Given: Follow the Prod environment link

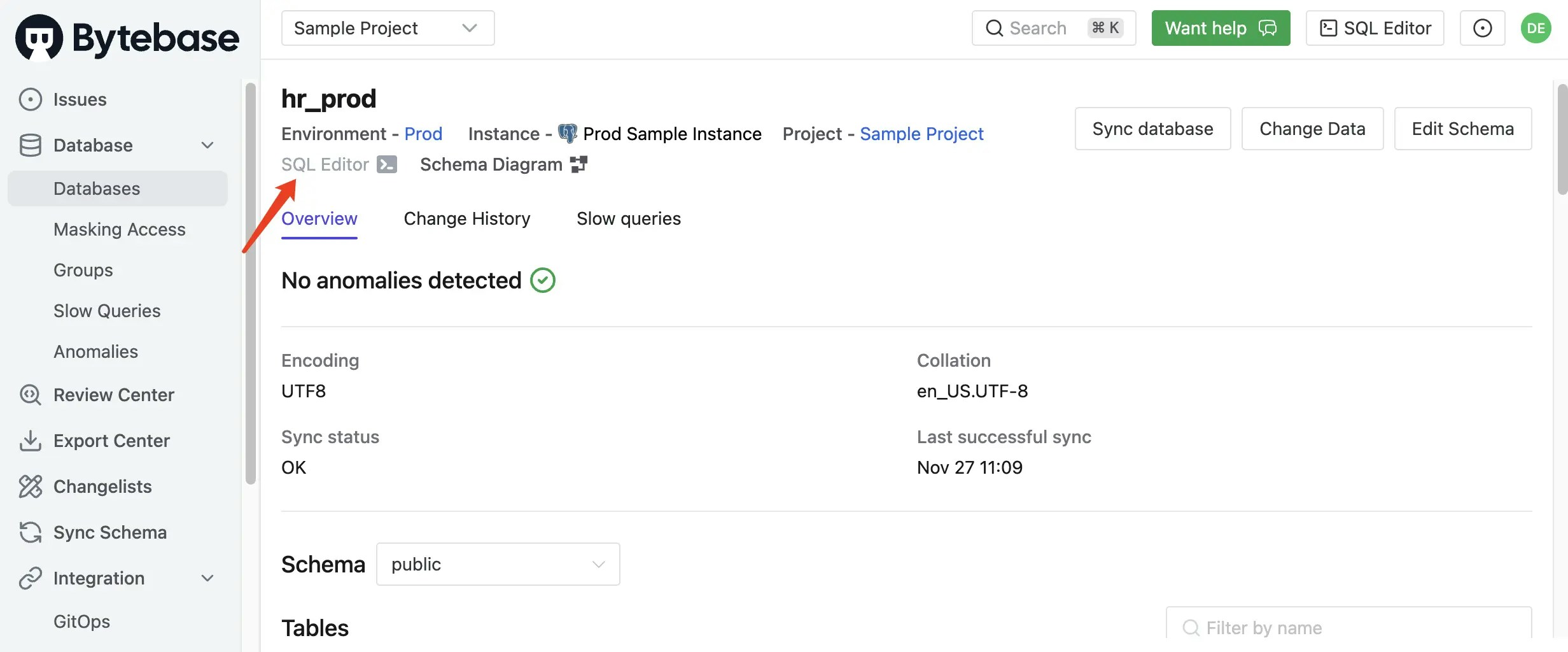Looking at the screenshot, I should point(423,134).
